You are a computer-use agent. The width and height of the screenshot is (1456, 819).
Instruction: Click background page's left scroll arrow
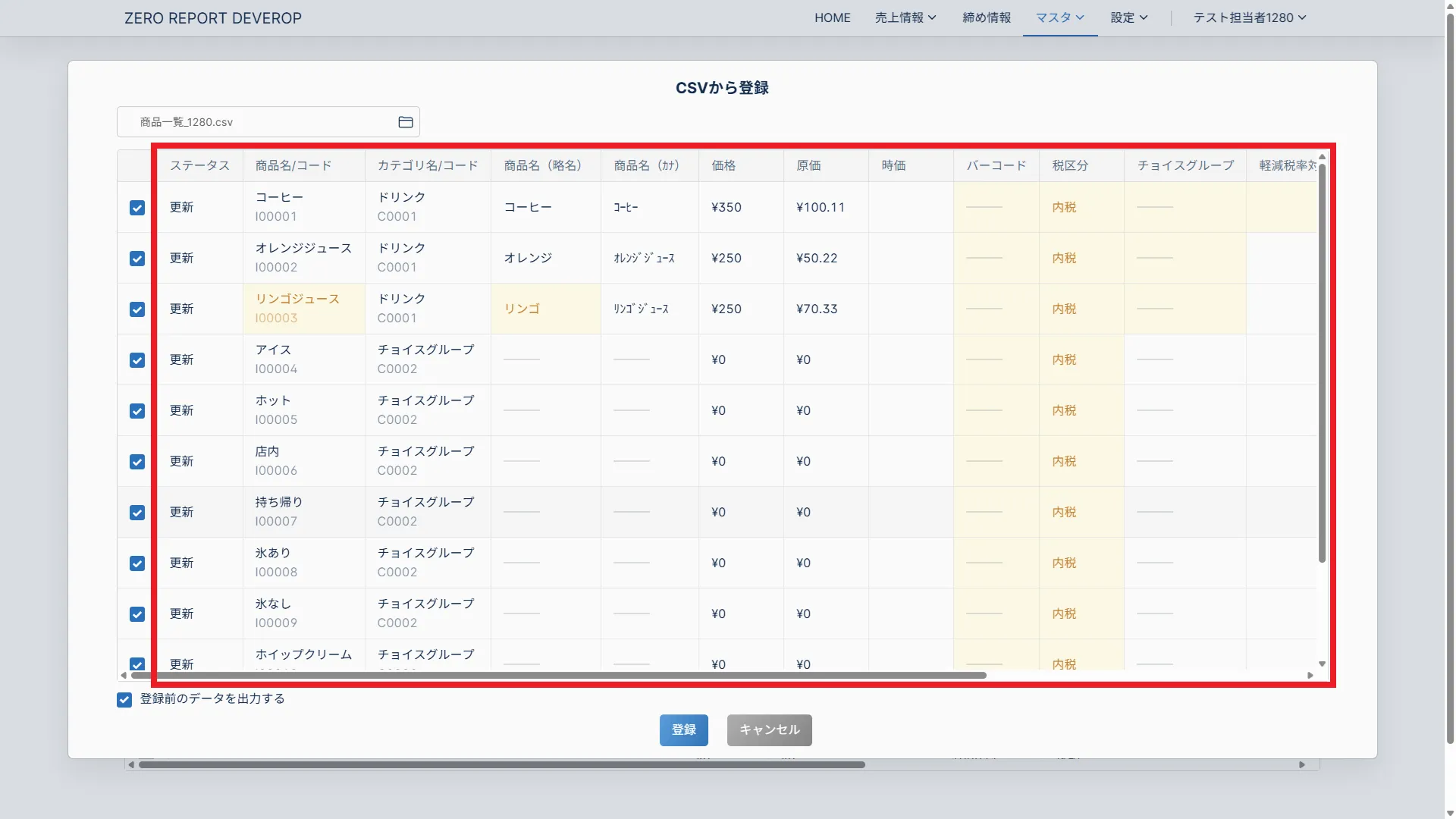pyautogui.click(x=131, y=764)
